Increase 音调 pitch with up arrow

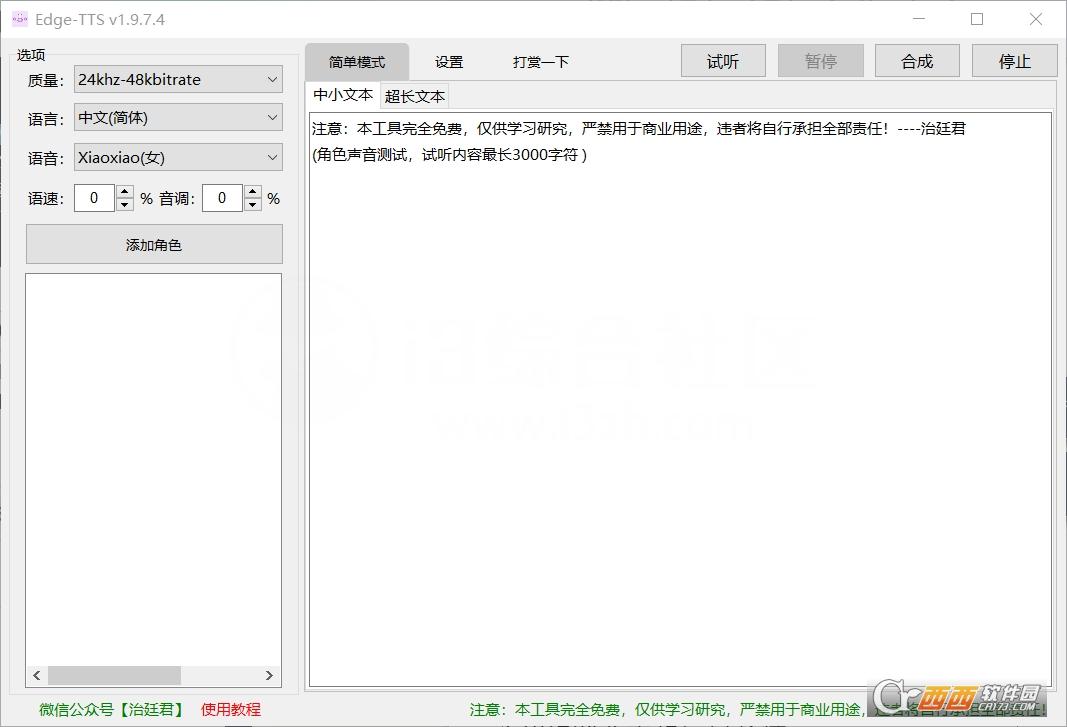click(252, 191)
